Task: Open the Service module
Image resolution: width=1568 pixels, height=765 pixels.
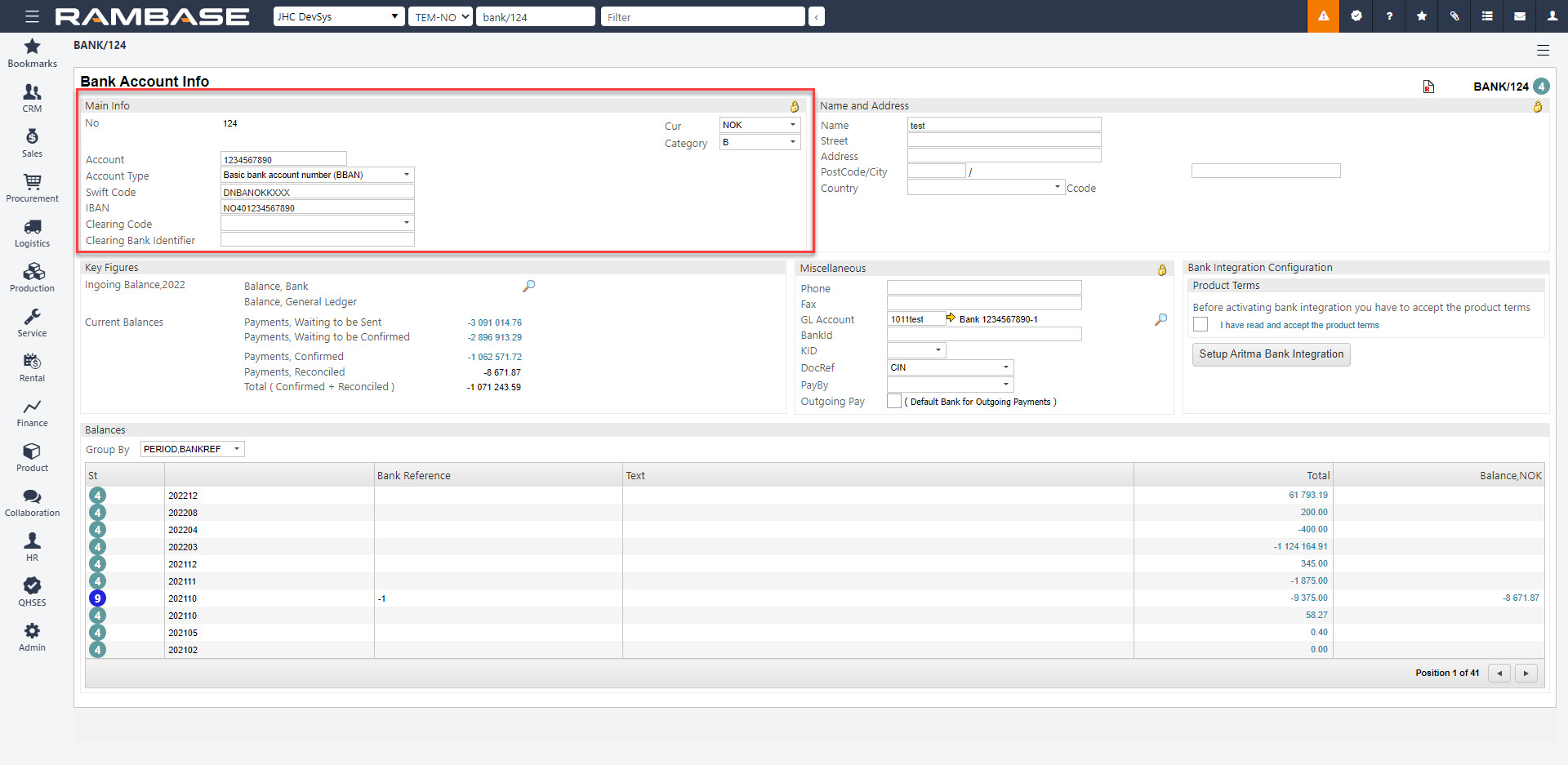Action: click(32, 322)
